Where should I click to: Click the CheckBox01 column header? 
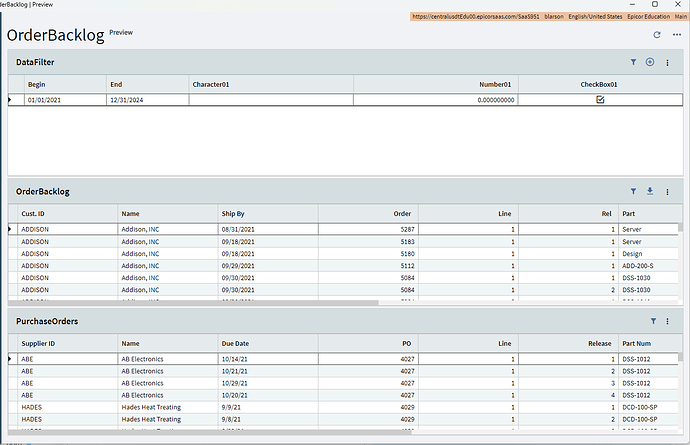(600, 85)
